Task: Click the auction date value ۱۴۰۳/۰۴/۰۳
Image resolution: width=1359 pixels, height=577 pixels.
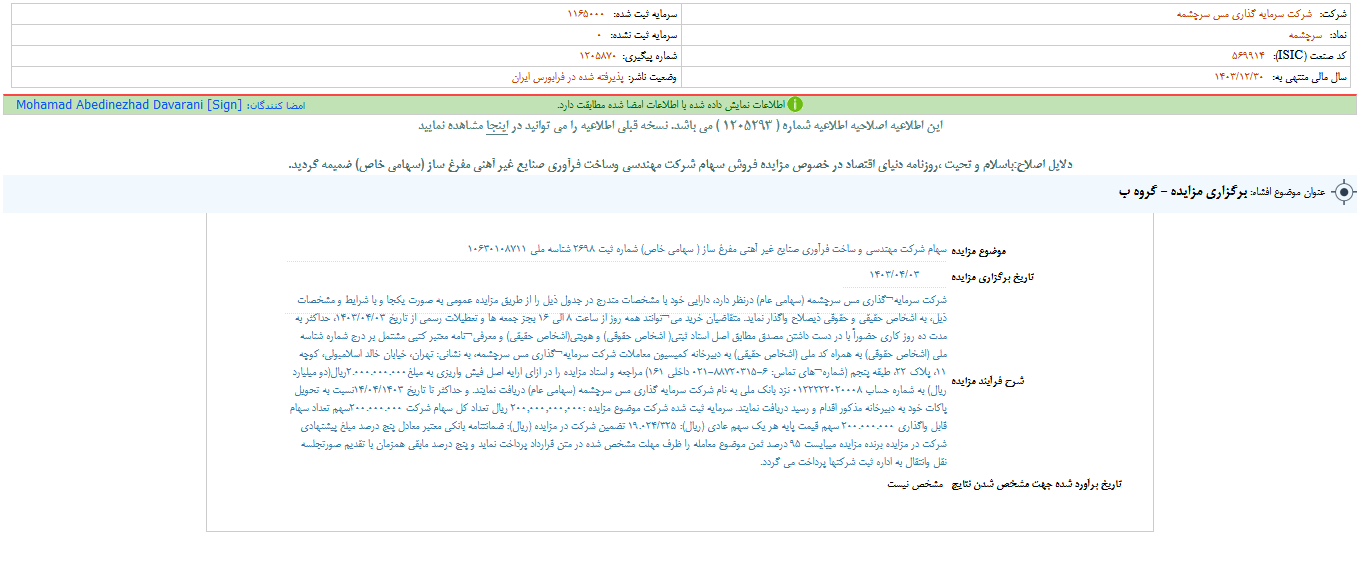Action: (893, 274)
